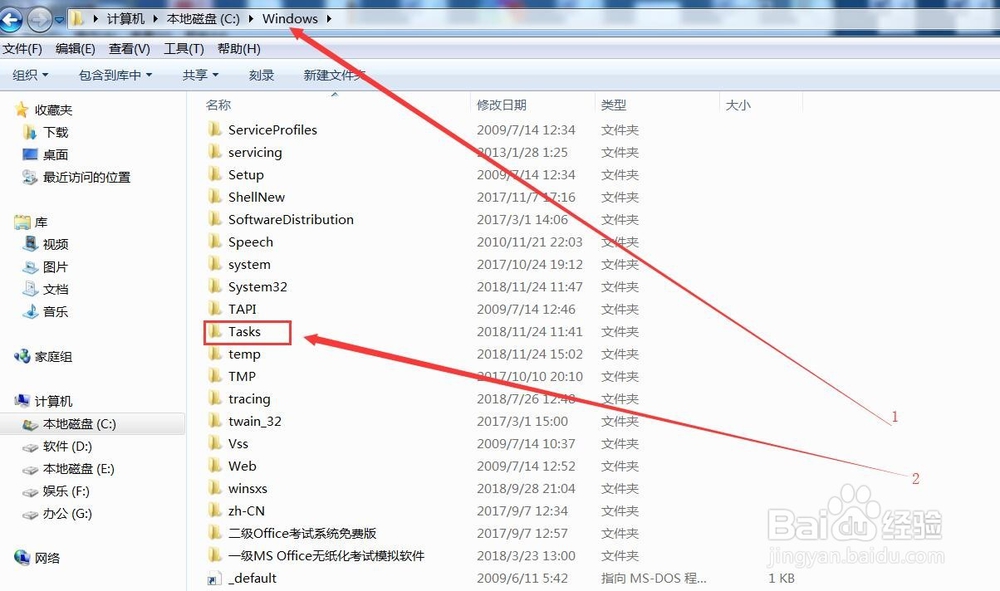The width and height of the screenshot is (1000, 591).
Task: Open 下载 in the favorites sidebar
Action: [x=55, y=132]
